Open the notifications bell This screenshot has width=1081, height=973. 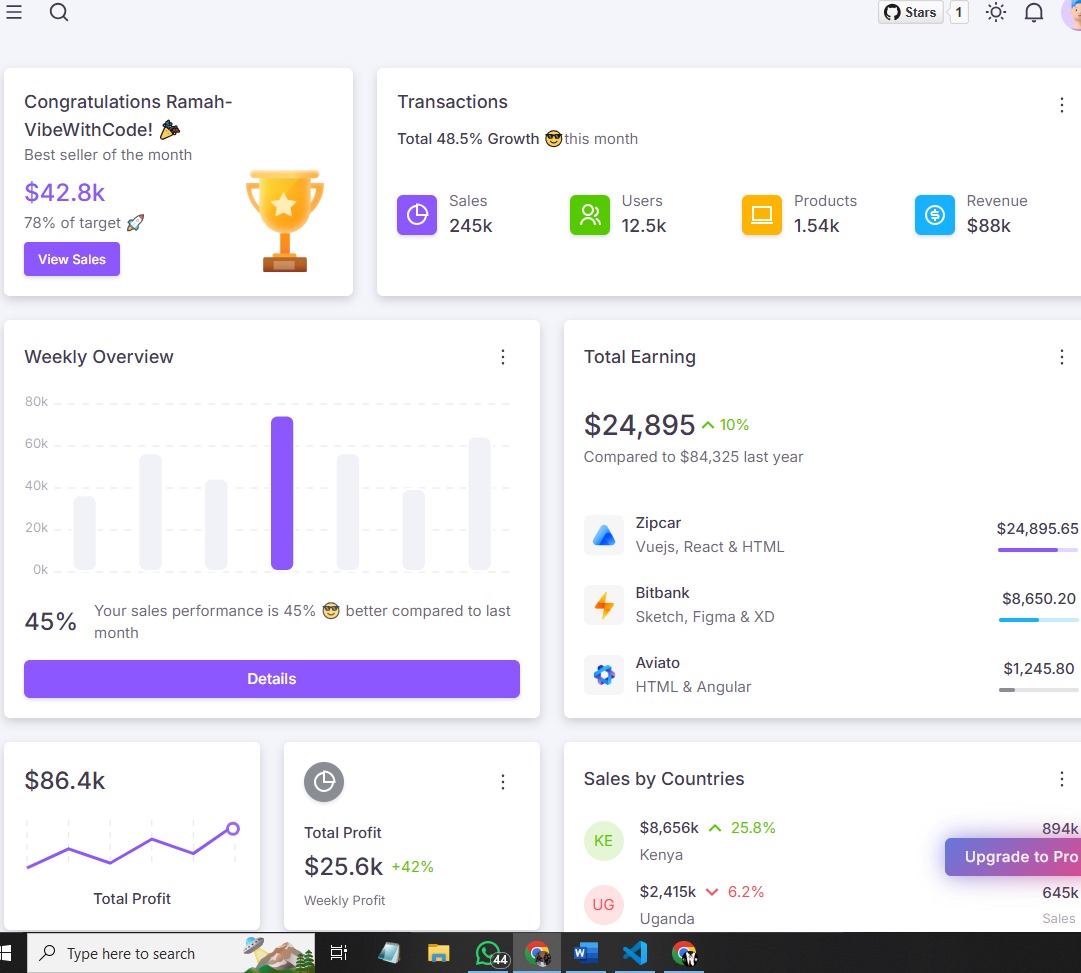click(1033, 12)
